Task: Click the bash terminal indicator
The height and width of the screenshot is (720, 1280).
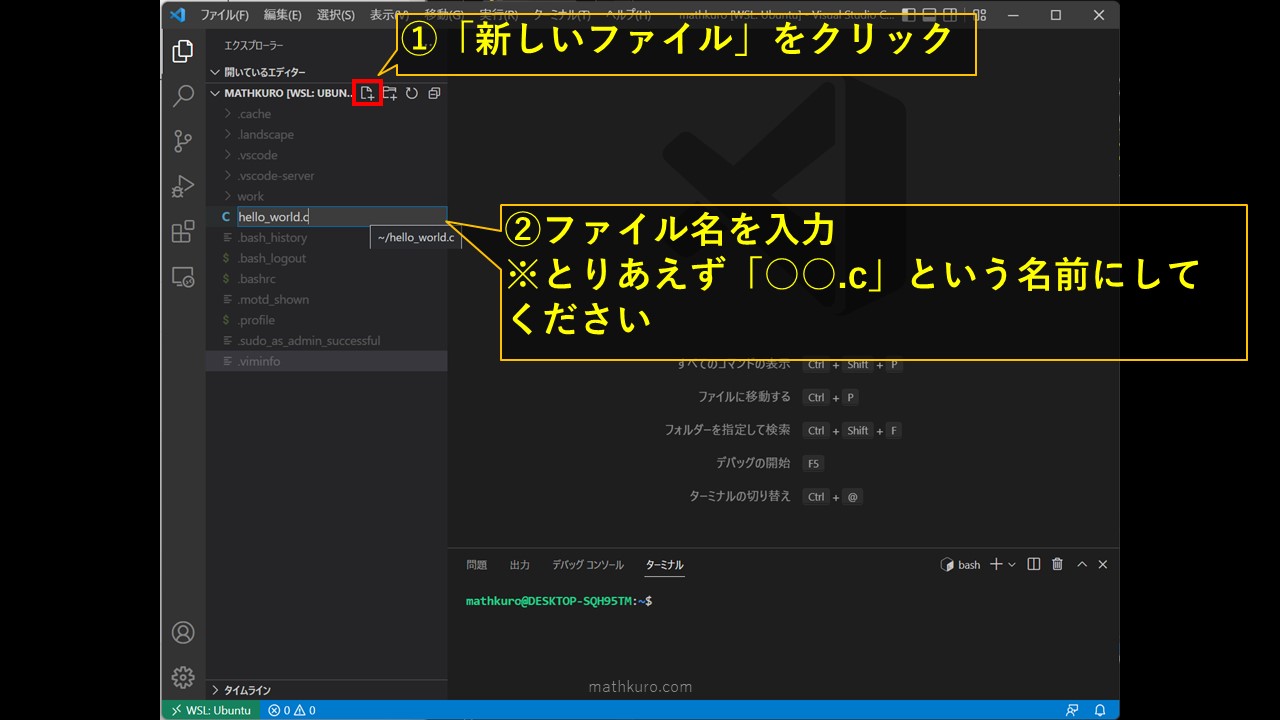Action: pos(960,565)
